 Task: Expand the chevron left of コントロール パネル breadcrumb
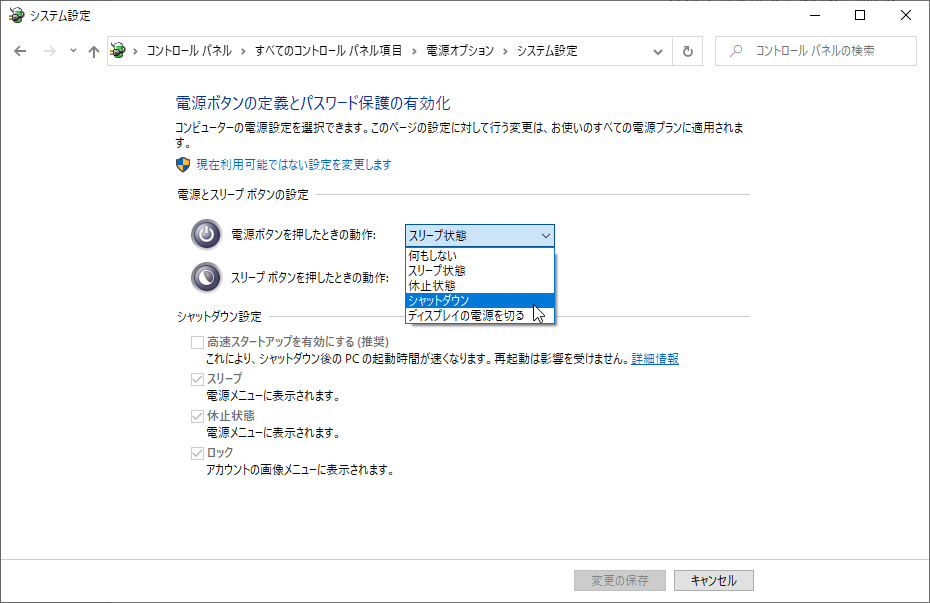[135, 52]
